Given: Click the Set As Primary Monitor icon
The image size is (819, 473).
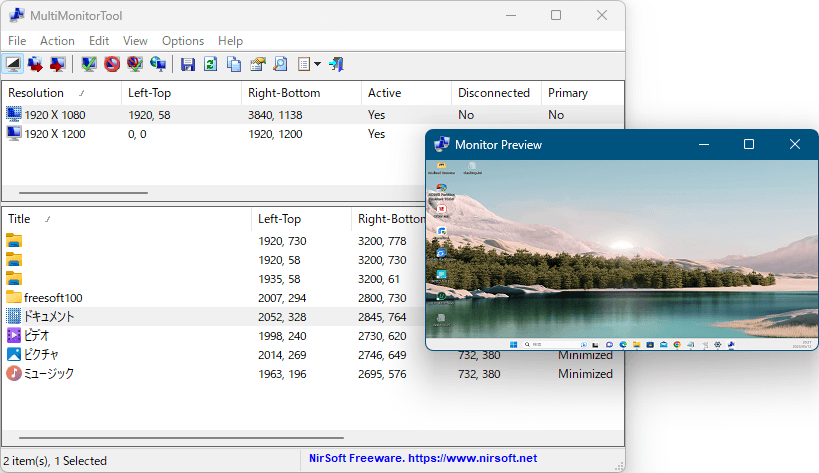Looking at the screenshot, I should (x=158, y=64).
